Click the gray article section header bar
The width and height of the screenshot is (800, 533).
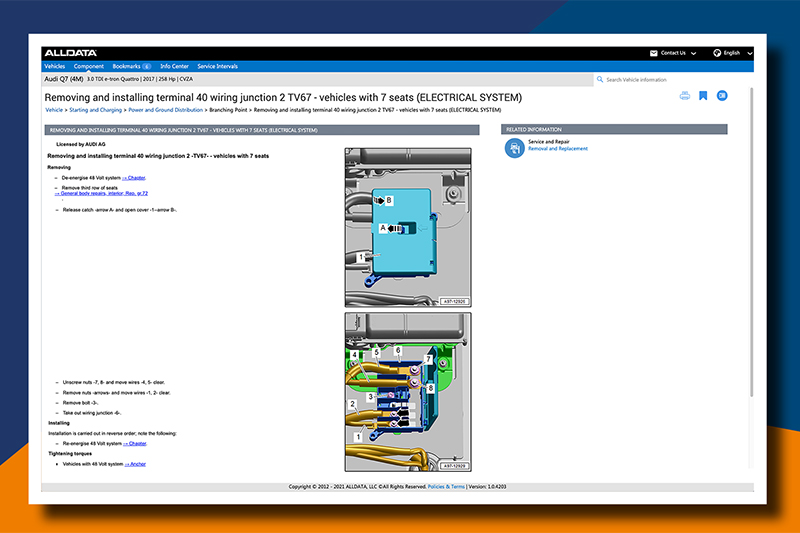coord(262,130)
